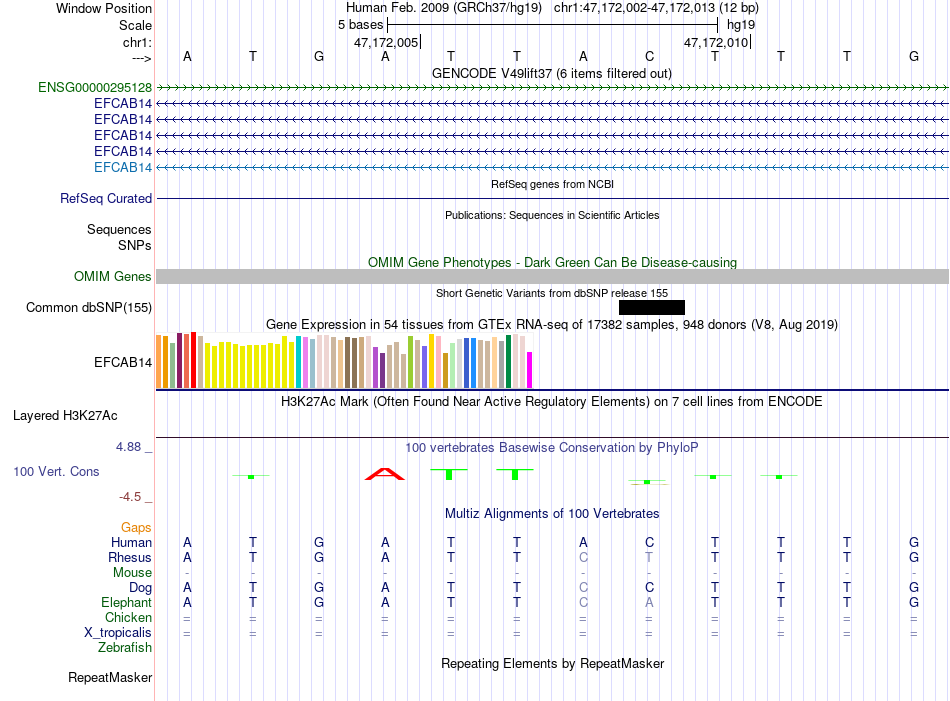950x701 pixels.
Task: Click Repeating Elements by RepeatMasker title
Action: point(552,663)
